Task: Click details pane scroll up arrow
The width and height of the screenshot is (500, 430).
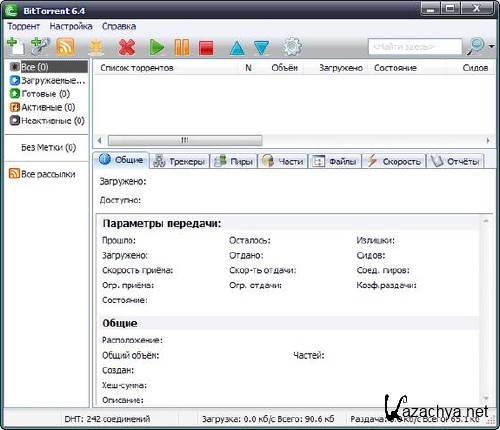Action: 486,221
